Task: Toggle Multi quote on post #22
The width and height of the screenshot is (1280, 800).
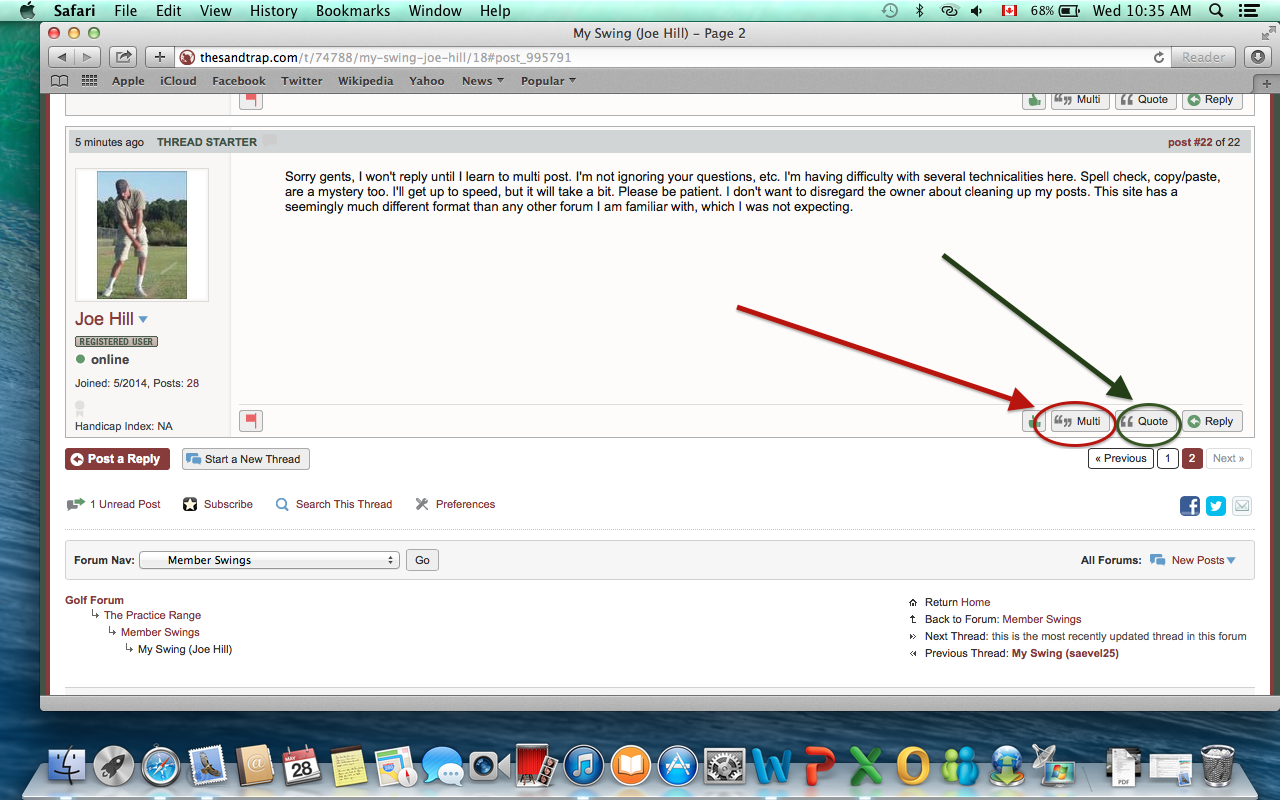Action: click(x=1079, y=421)
